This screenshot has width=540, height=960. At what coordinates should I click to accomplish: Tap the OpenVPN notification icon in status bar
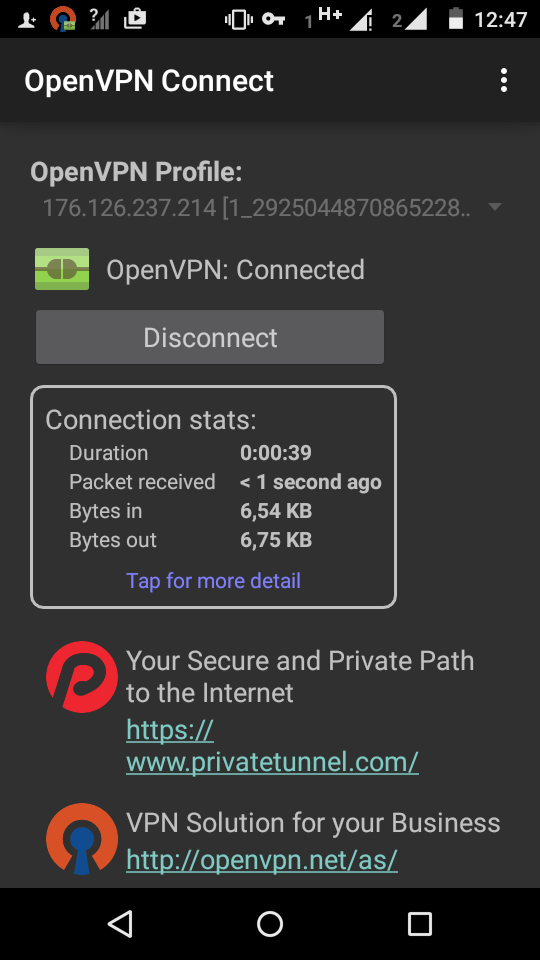(x=63, y=19)
